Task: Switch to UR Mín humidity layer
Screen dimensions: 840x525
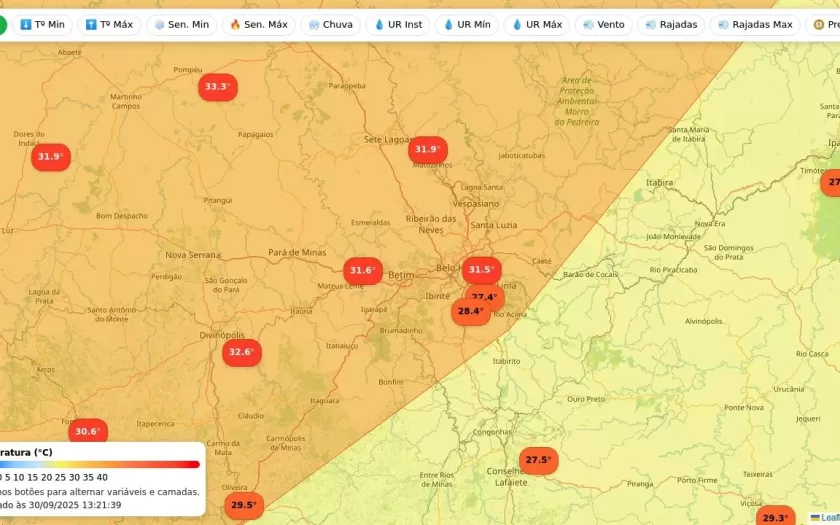Action: 467,24
